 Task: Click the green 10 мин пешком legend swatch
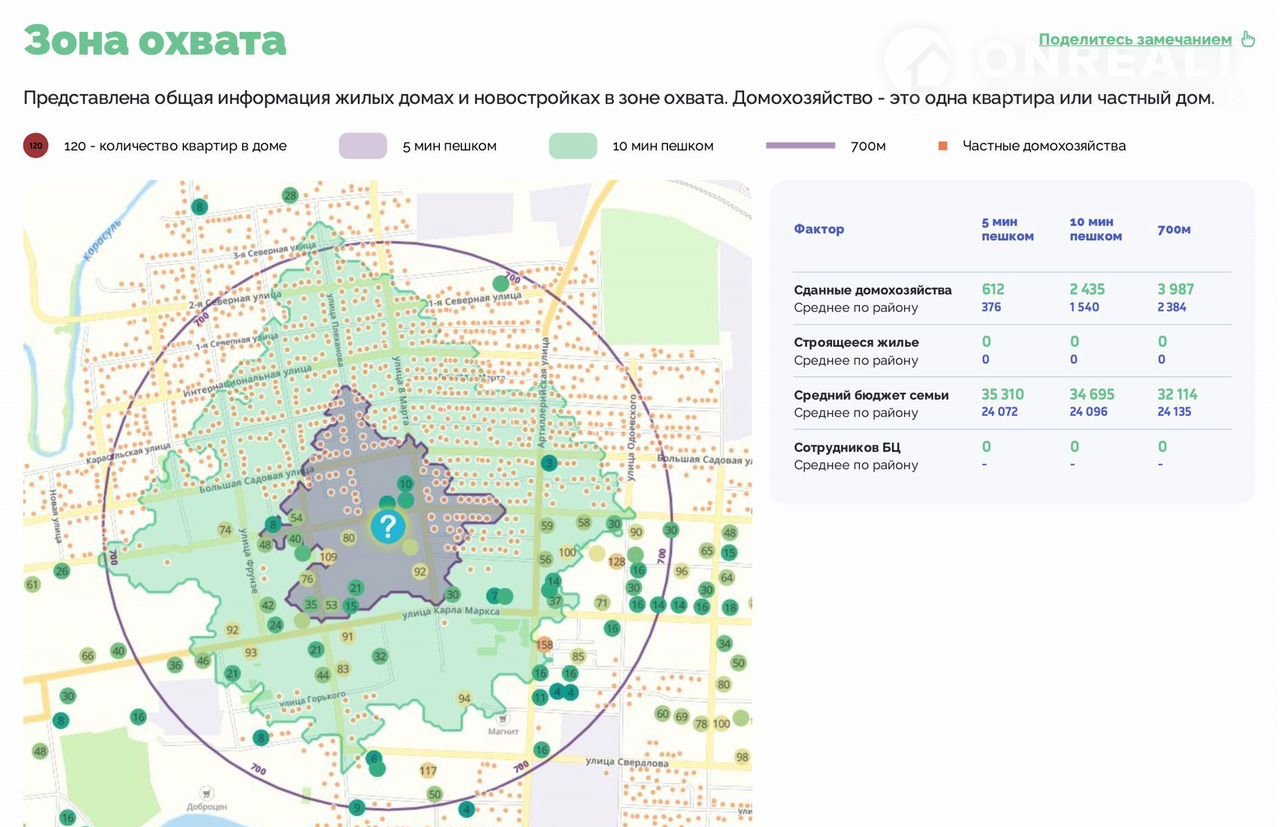pyautogui.click(x=573, y=146)
